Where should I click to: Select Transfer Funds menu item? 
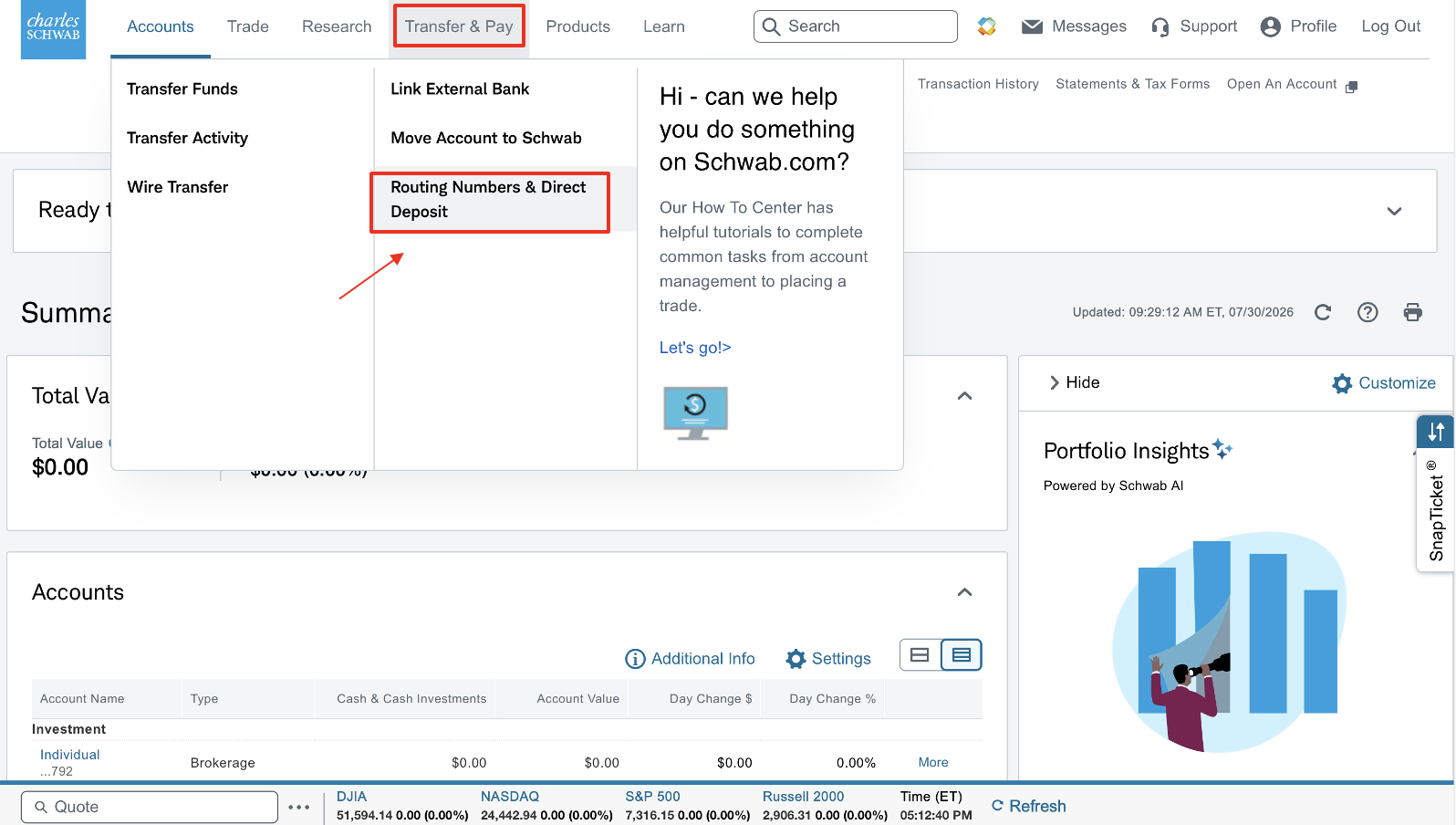pos(182,89)
